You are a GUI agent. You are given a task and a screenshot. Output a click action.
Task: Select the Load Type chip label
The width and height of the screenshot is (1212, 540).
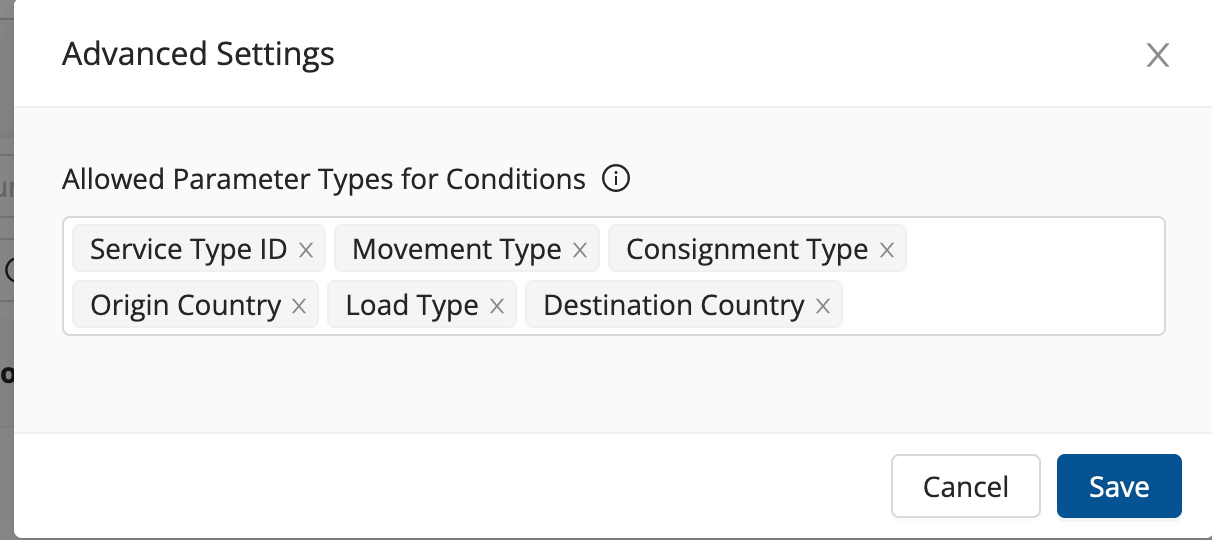click(411, 305)
